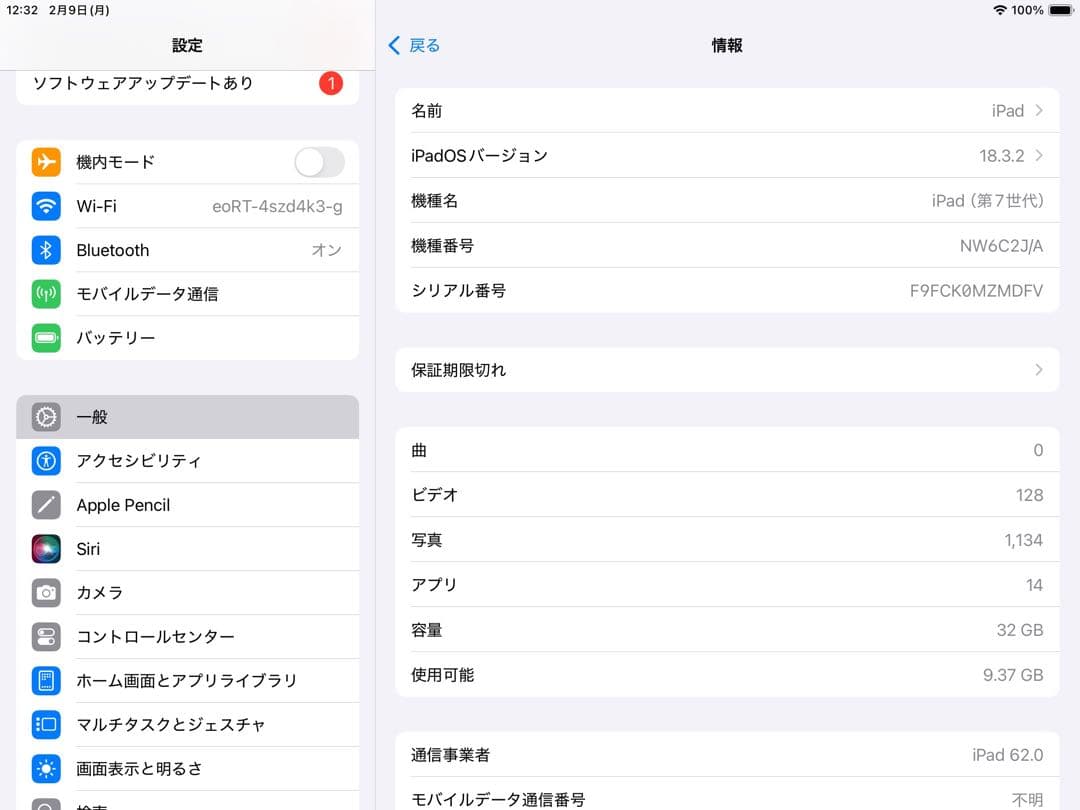Click the 一般 gear icon

click(46, 417)
